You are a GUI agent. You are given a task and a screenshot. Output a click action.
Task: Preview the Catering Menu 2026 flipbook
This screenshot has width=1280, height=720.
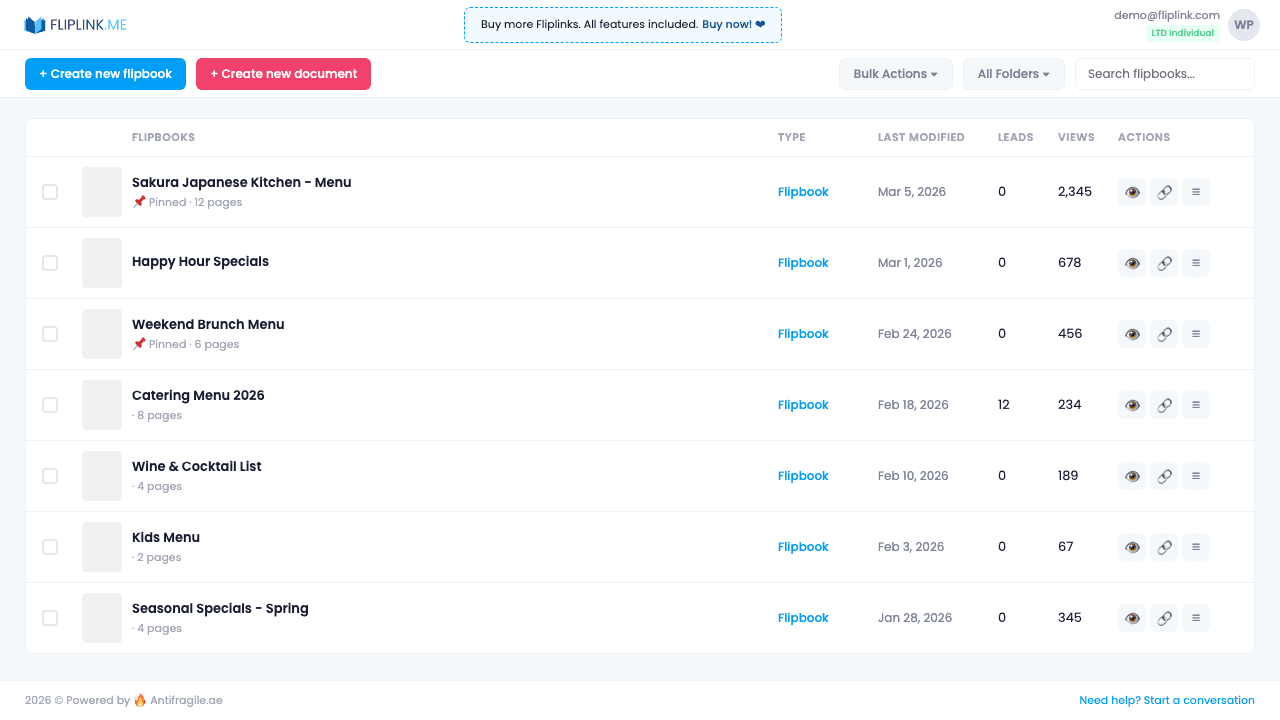1131,404
